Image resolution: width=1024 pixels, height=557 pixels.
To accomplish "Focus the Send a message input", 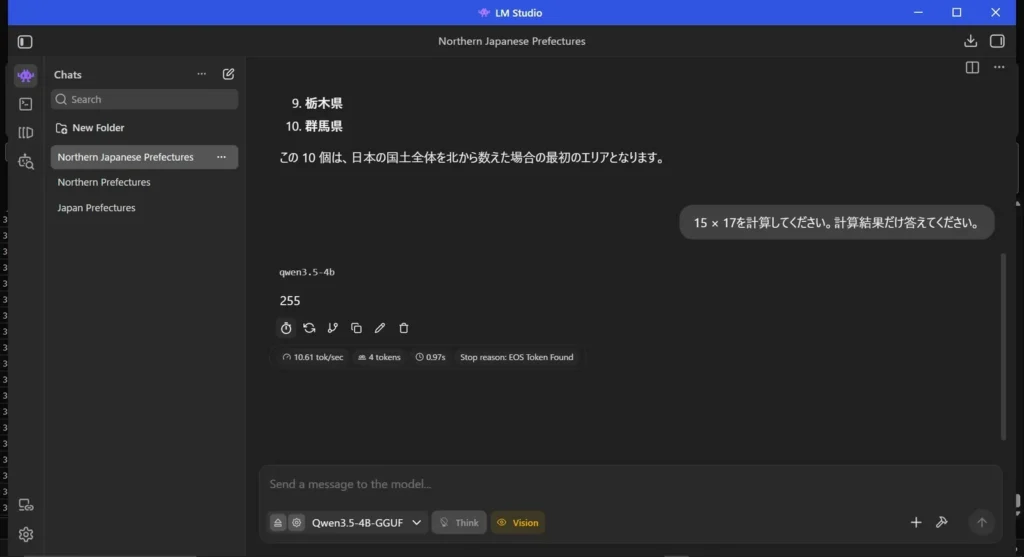I will point(630,484).
